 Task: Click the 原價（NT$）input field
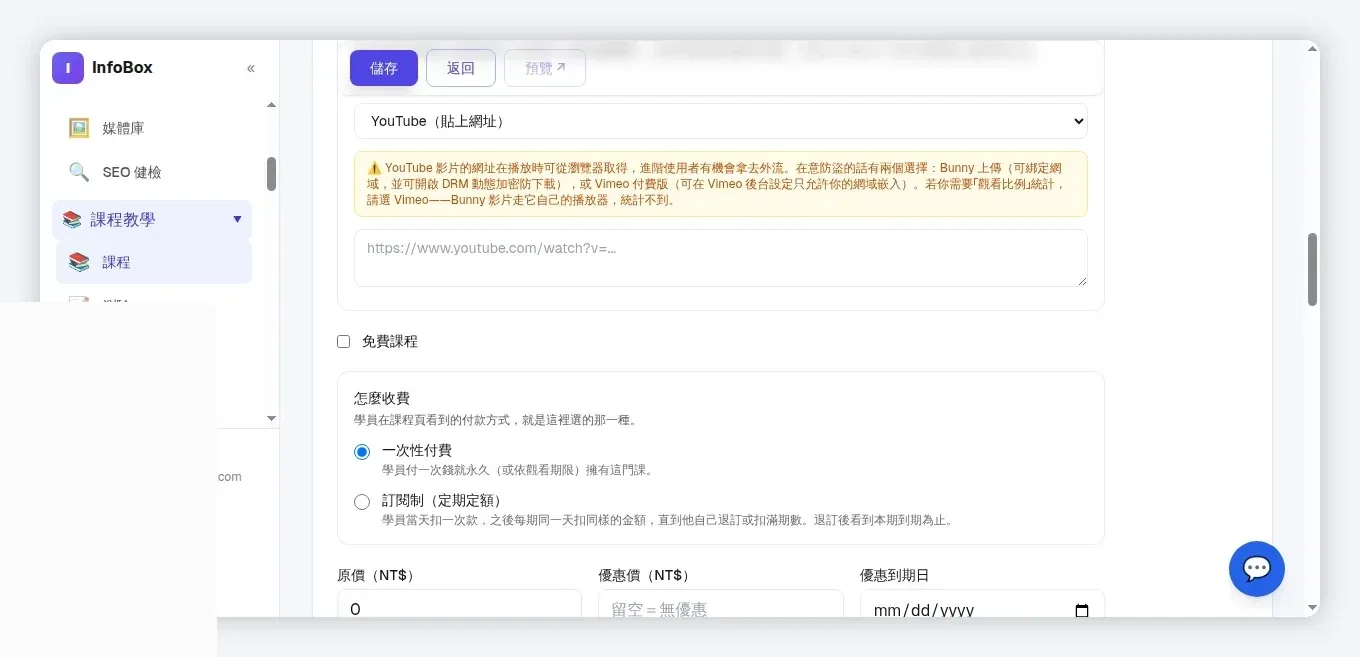460,604
